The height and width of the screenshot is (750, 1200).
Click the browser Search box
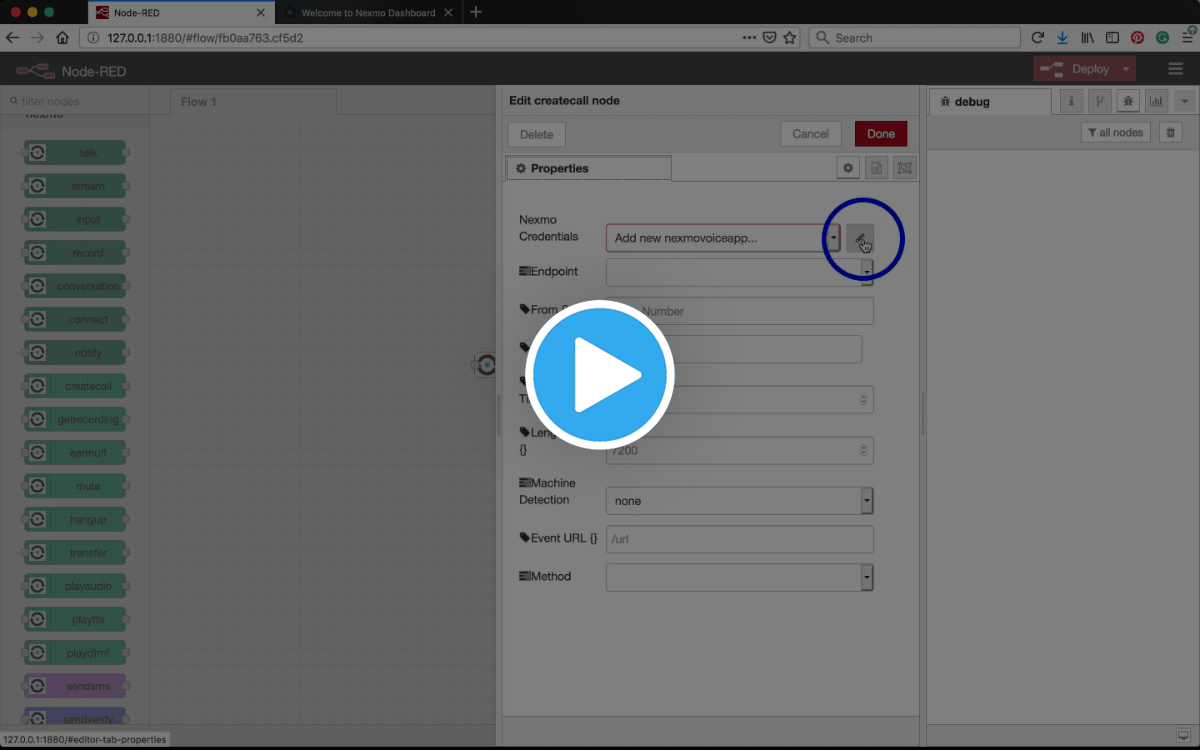click(915, 38)
